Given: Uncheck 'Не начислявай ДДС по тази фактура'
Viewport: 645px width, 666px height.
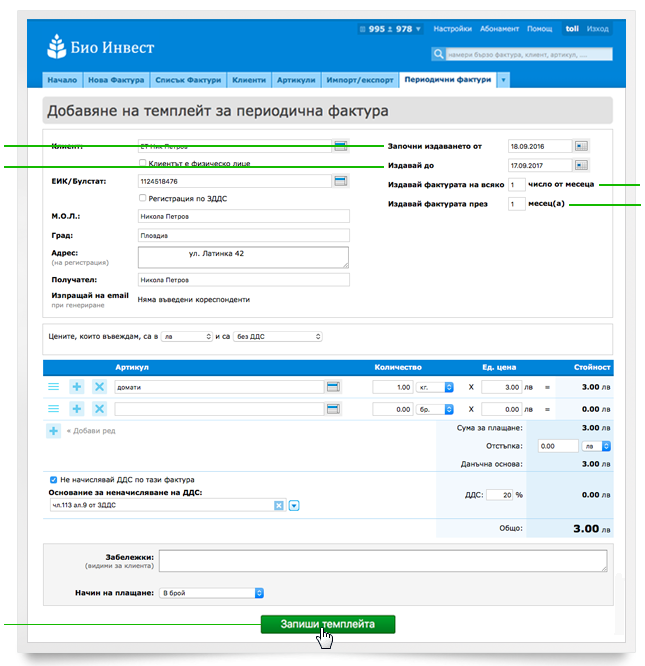Looking at the screenshot, I should 53,480.
